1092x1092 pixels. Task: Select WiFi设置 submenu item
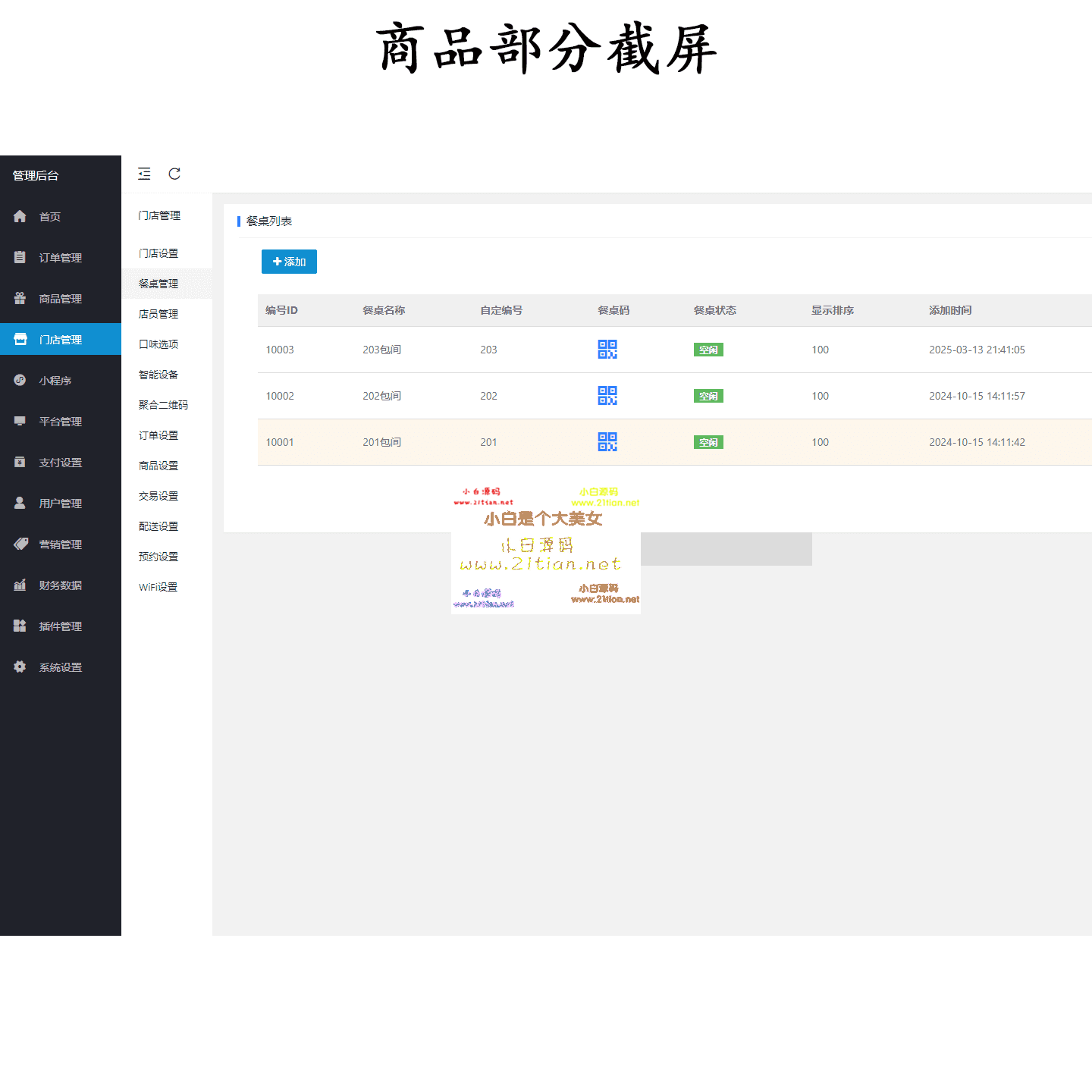158,587
